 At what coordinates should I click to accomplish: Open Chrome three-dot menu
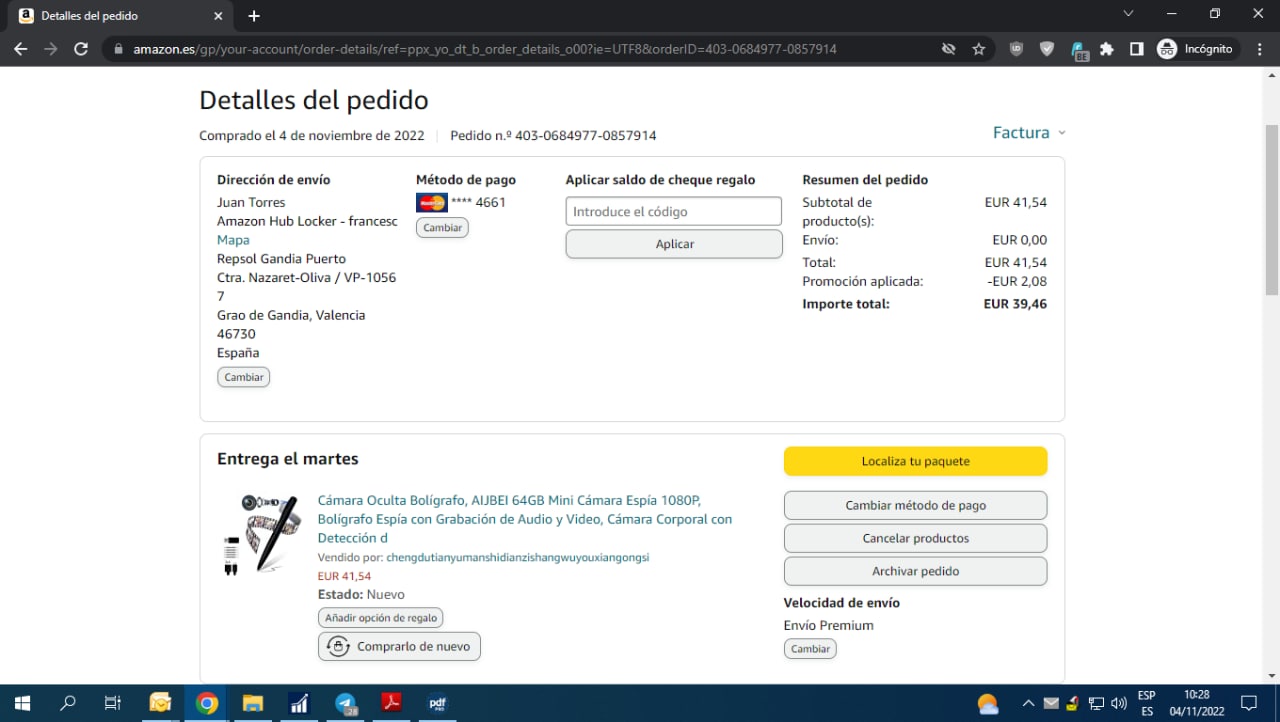(x=1259, y=49)
